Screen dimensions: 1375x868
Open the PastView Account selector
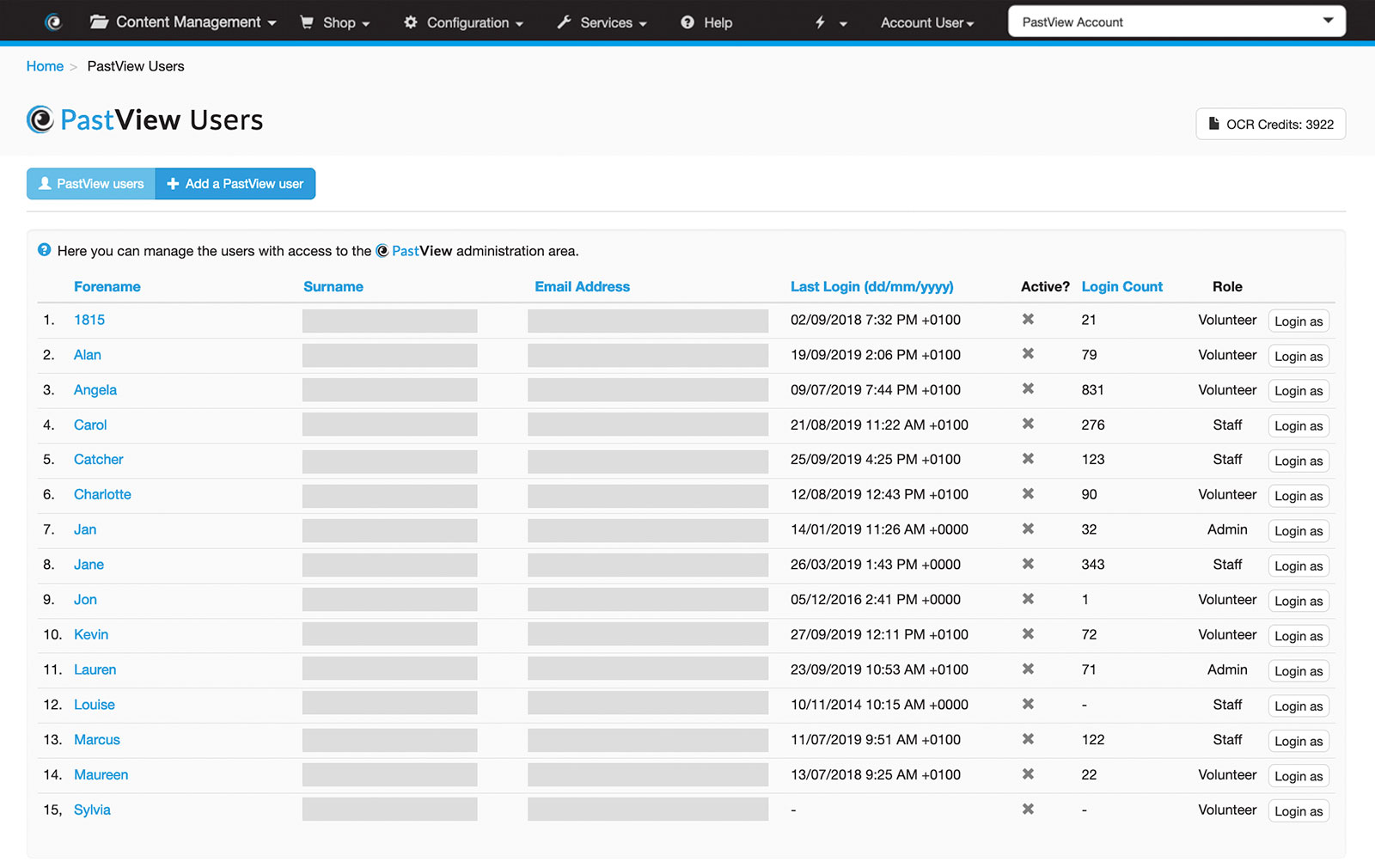[x=1176, y=22]
